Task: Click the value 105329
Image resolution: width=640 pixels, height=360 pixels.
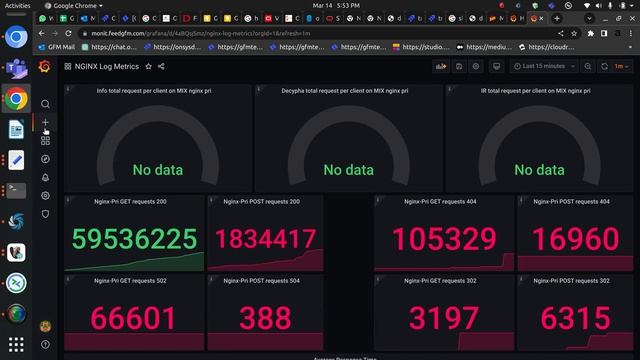Action: pyautogui.click(x=444, y=239)
